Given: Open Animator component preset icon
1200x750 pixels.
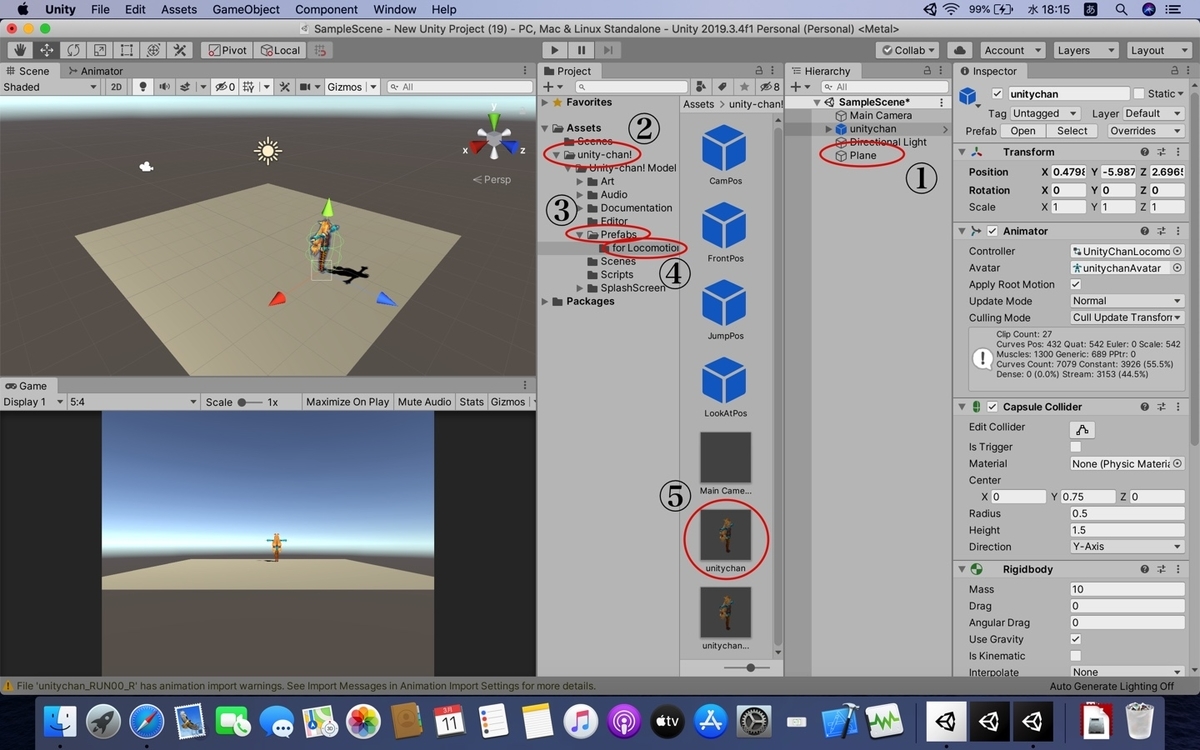Looking at the screenshot, I should (x=1162, y=231).
